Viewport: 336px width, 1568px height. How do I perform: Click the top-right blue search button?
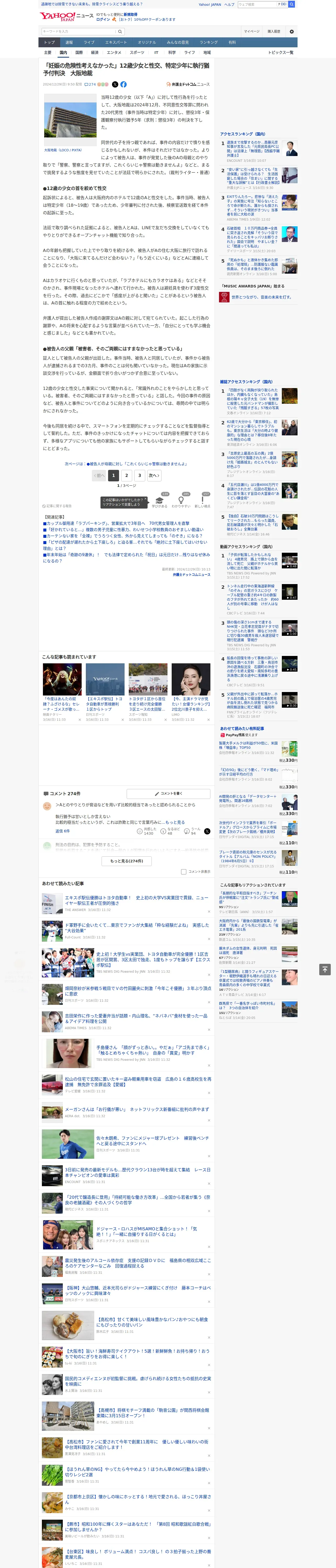292,4
